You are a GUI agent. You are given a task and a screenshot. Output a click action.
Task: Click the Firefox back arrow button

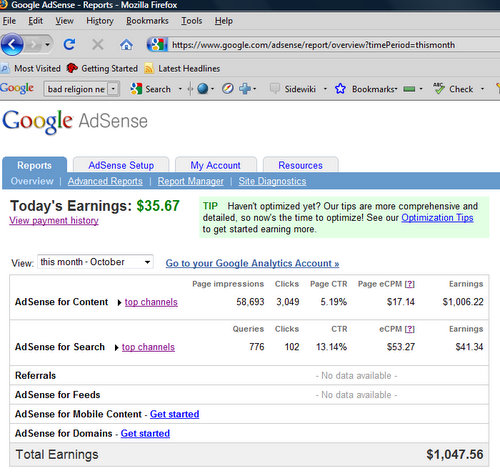[x=12, y=44]
